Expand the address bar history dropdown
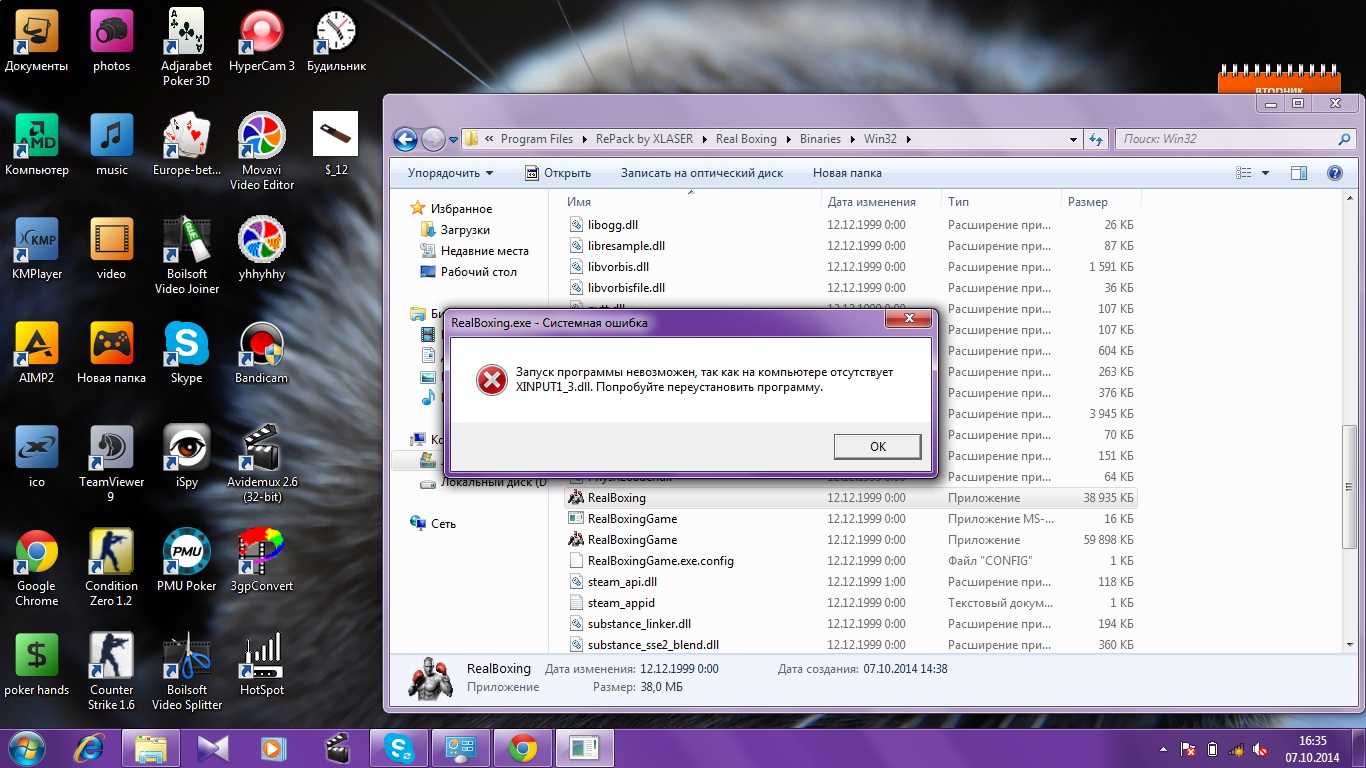1366x768 pixels. [x=1074, y=139]
